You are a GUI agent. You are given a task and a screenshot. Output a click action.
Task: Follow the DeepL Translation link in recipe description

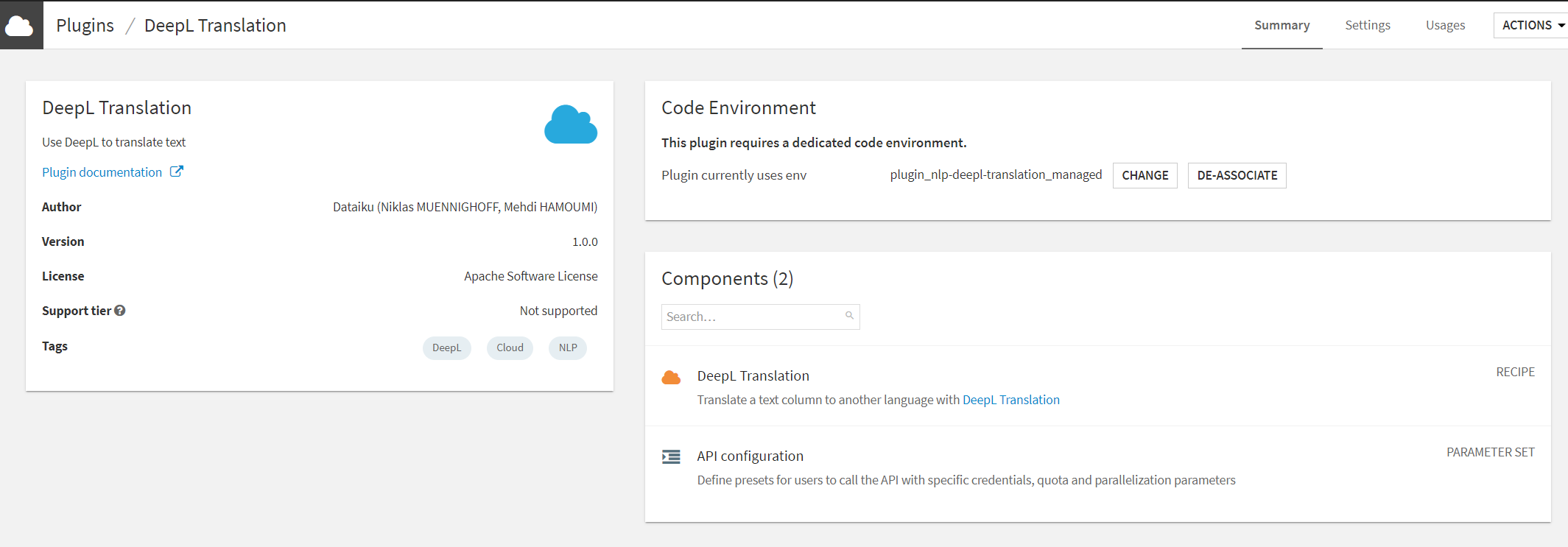(x=1010, y=400)
